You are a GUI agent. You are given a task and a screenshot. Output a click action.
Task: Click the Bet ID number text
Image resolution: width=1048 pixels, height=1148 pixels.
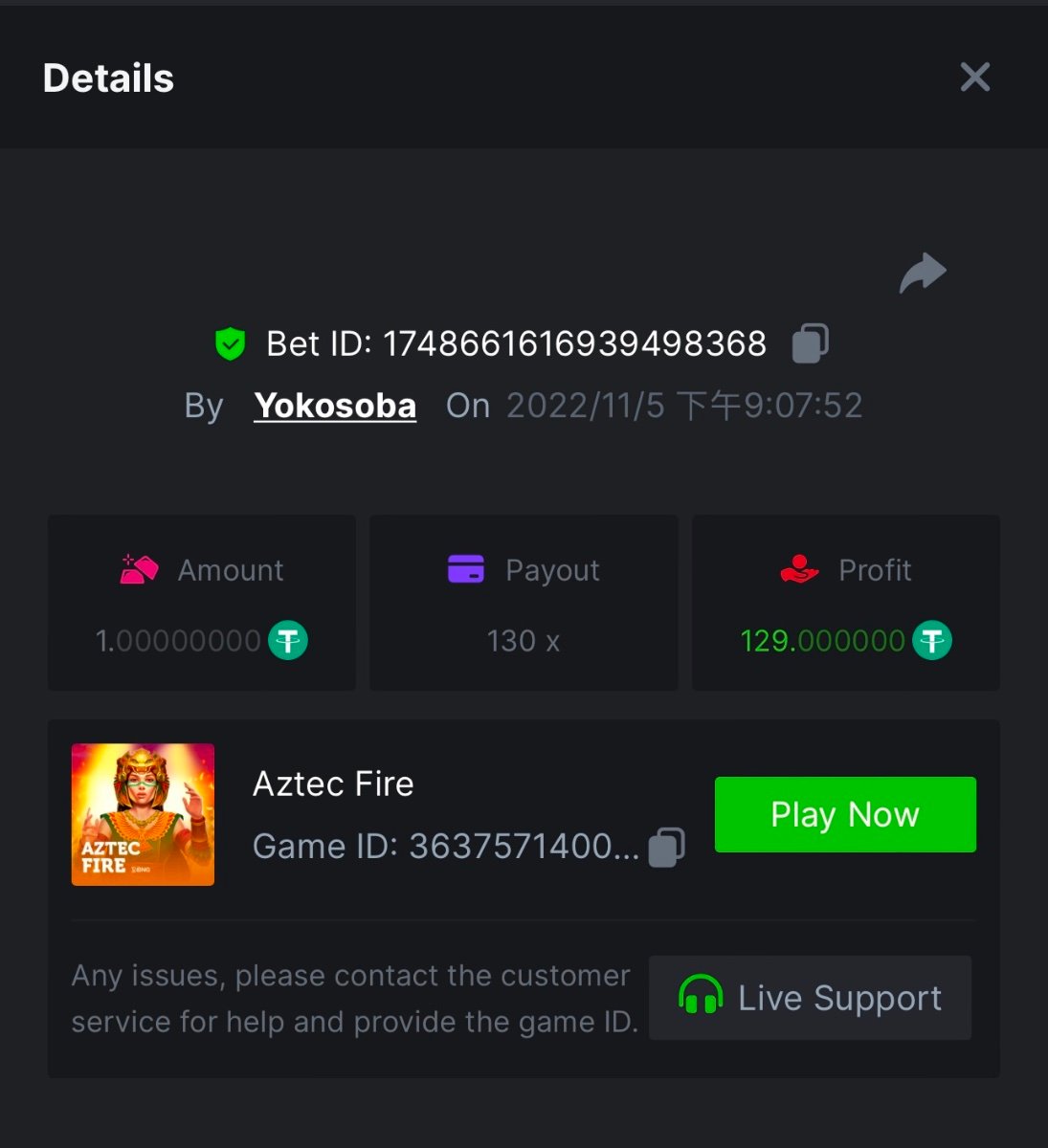coord(574,343)
